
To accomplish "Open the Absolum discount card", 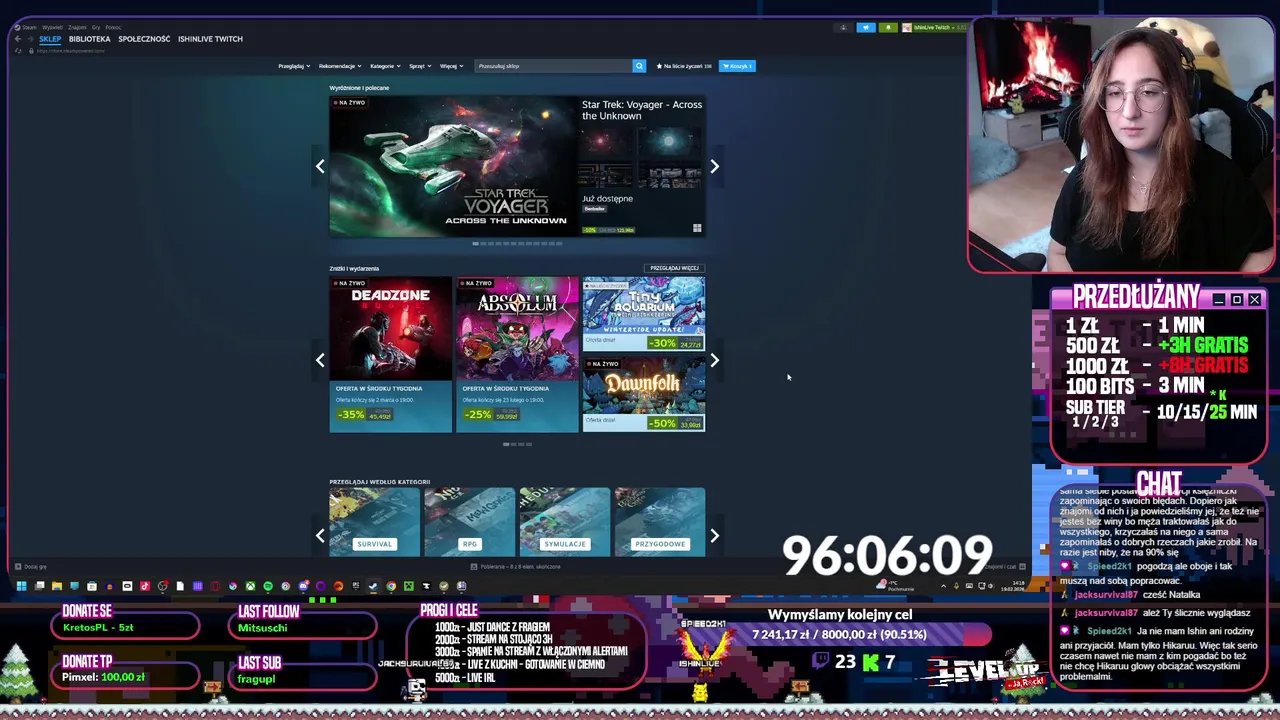I will coord(517,355).
